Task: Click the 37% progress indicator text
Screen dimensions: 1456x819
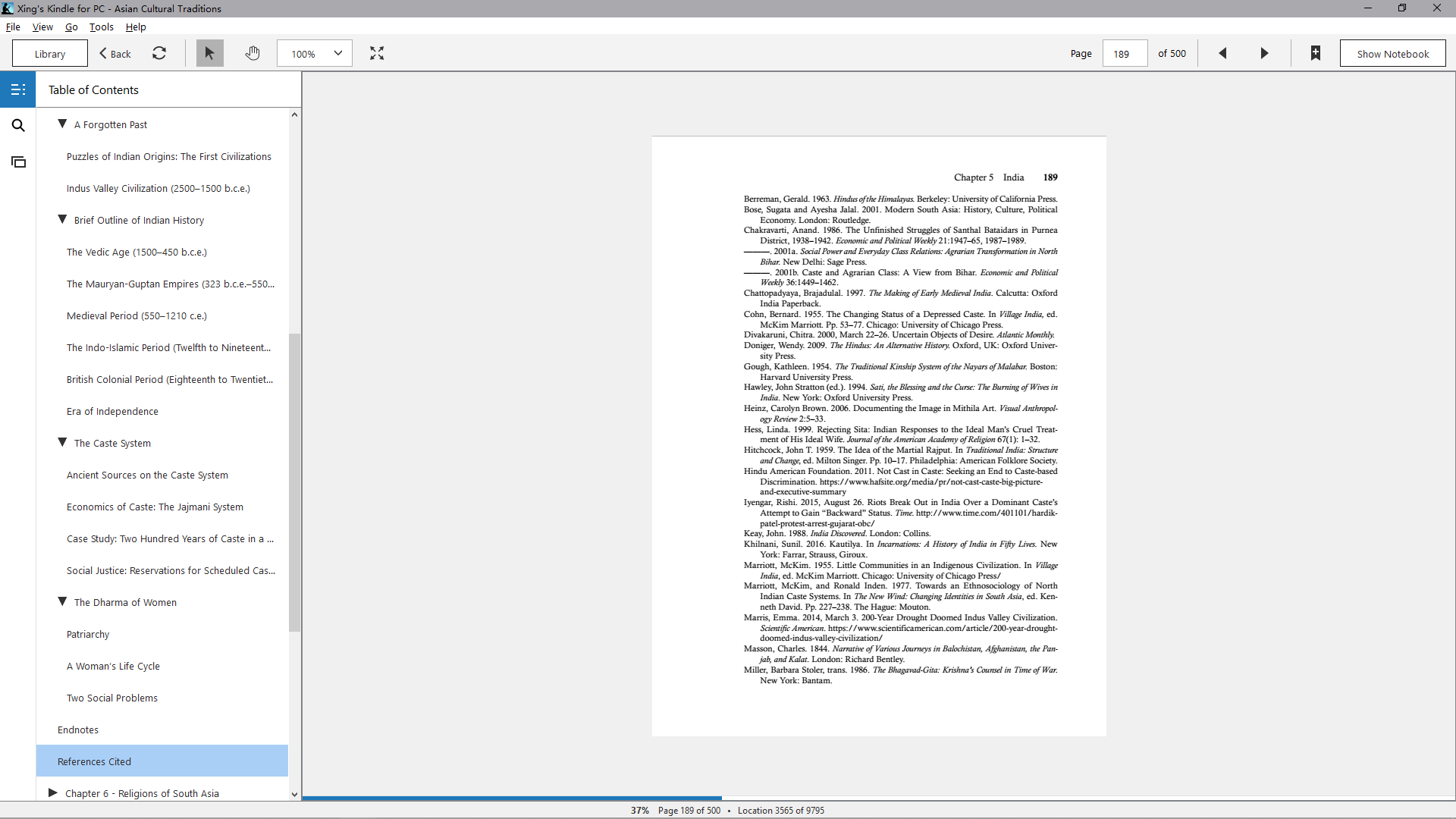Action: [640, 811]
